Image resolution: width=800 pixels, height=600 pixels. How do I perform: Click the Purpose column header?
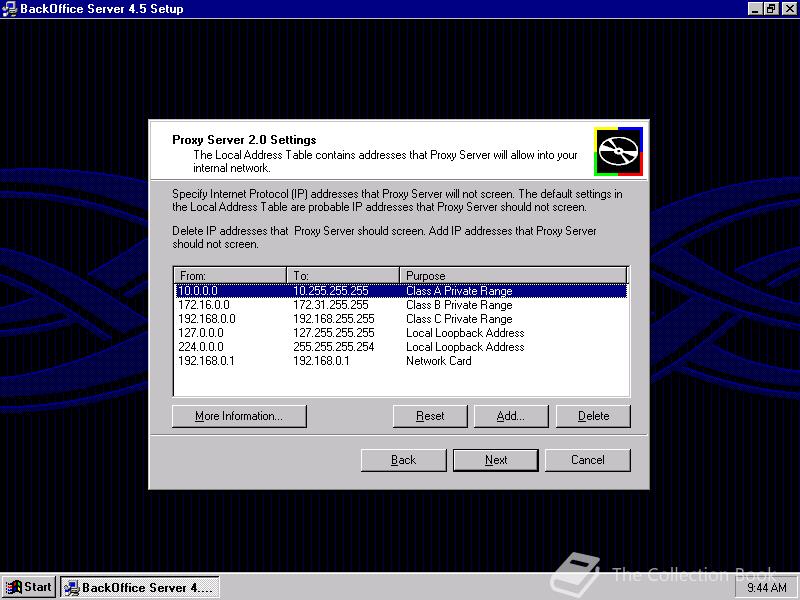tap(513, 276)
